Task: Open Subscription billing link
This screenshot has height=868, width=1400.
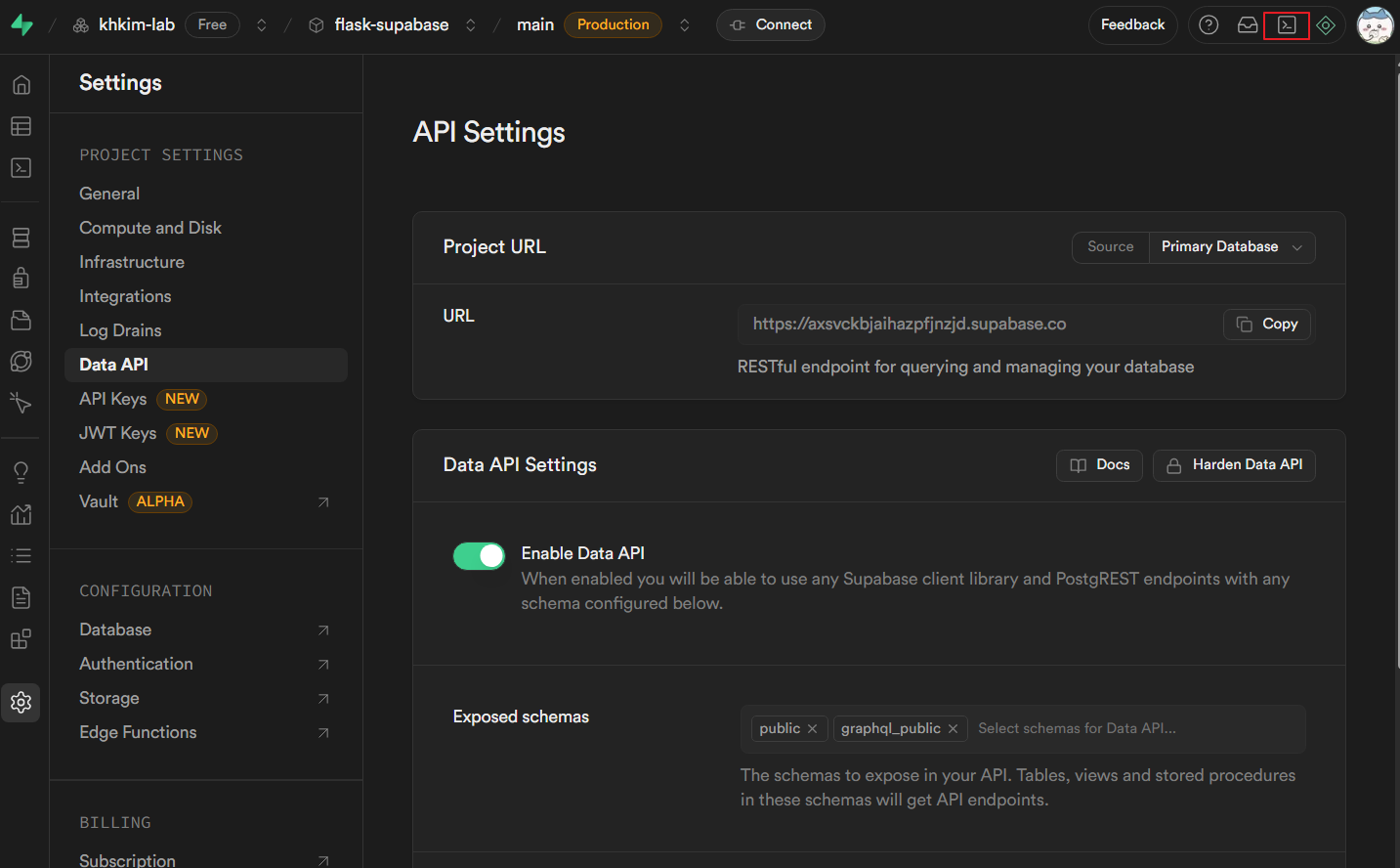Action: click(x=206, y=860)
